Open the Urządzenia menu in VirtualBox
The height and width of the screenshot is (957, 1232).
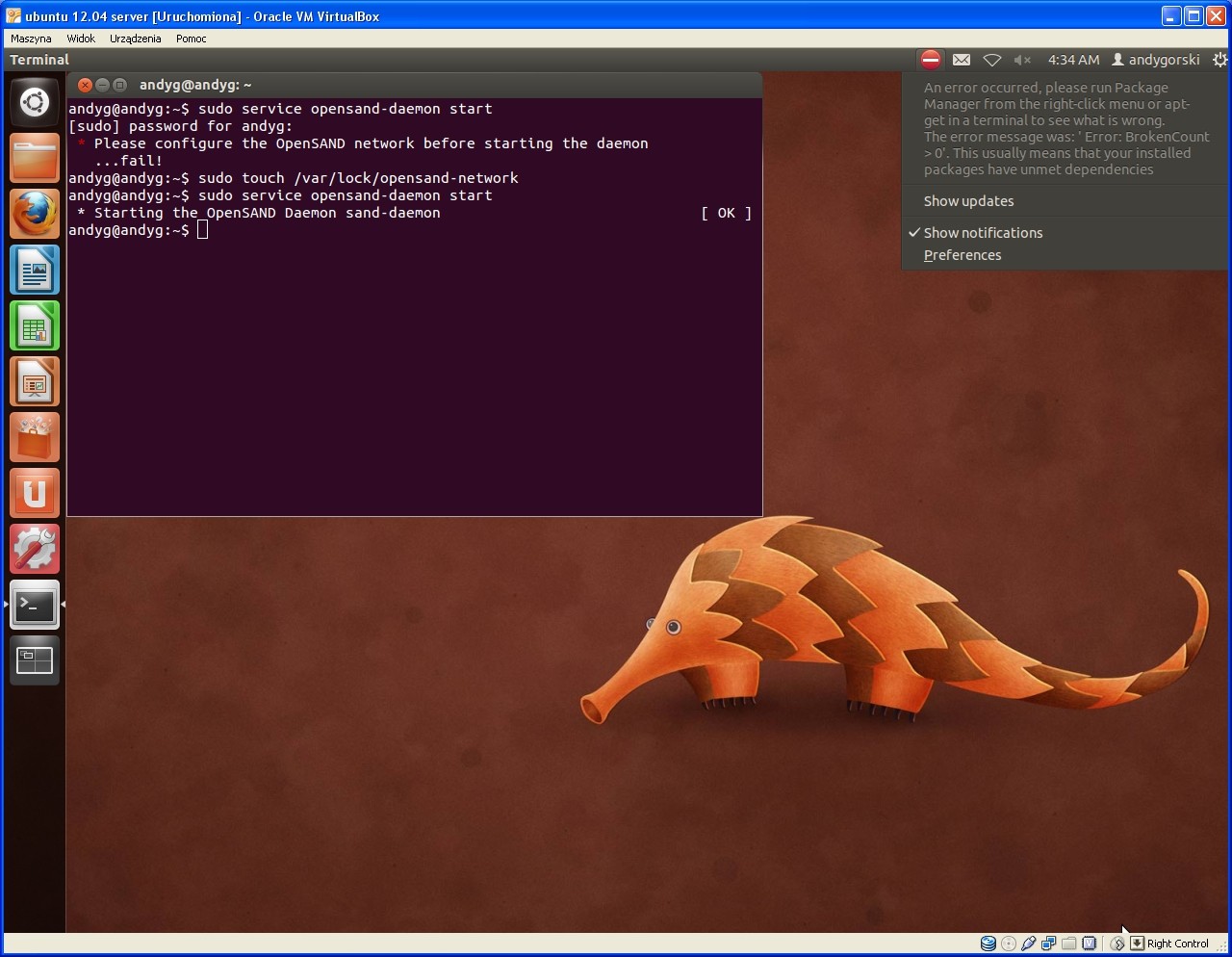tap(135, 39)
